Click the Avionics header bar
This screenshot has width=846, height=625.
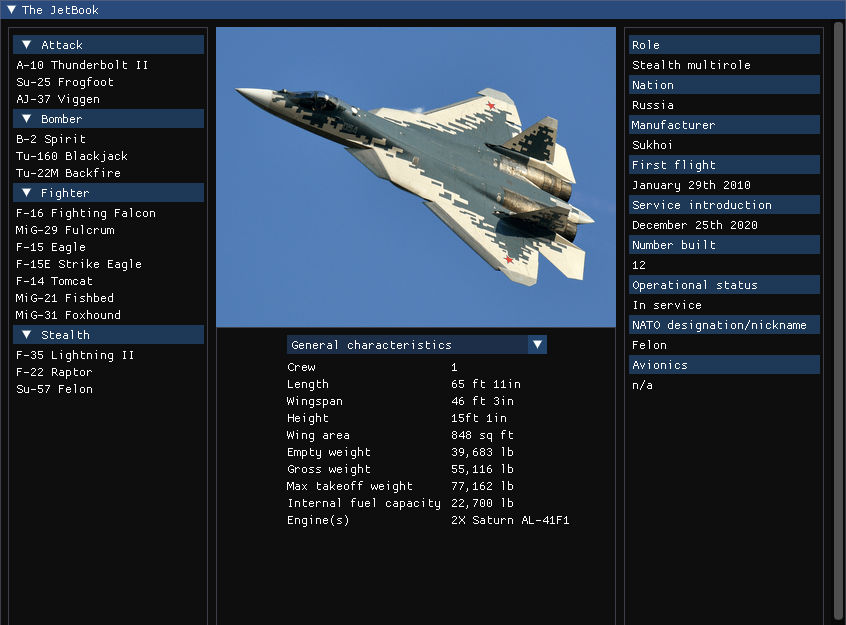pyautogui.click(x=724, y=364)
